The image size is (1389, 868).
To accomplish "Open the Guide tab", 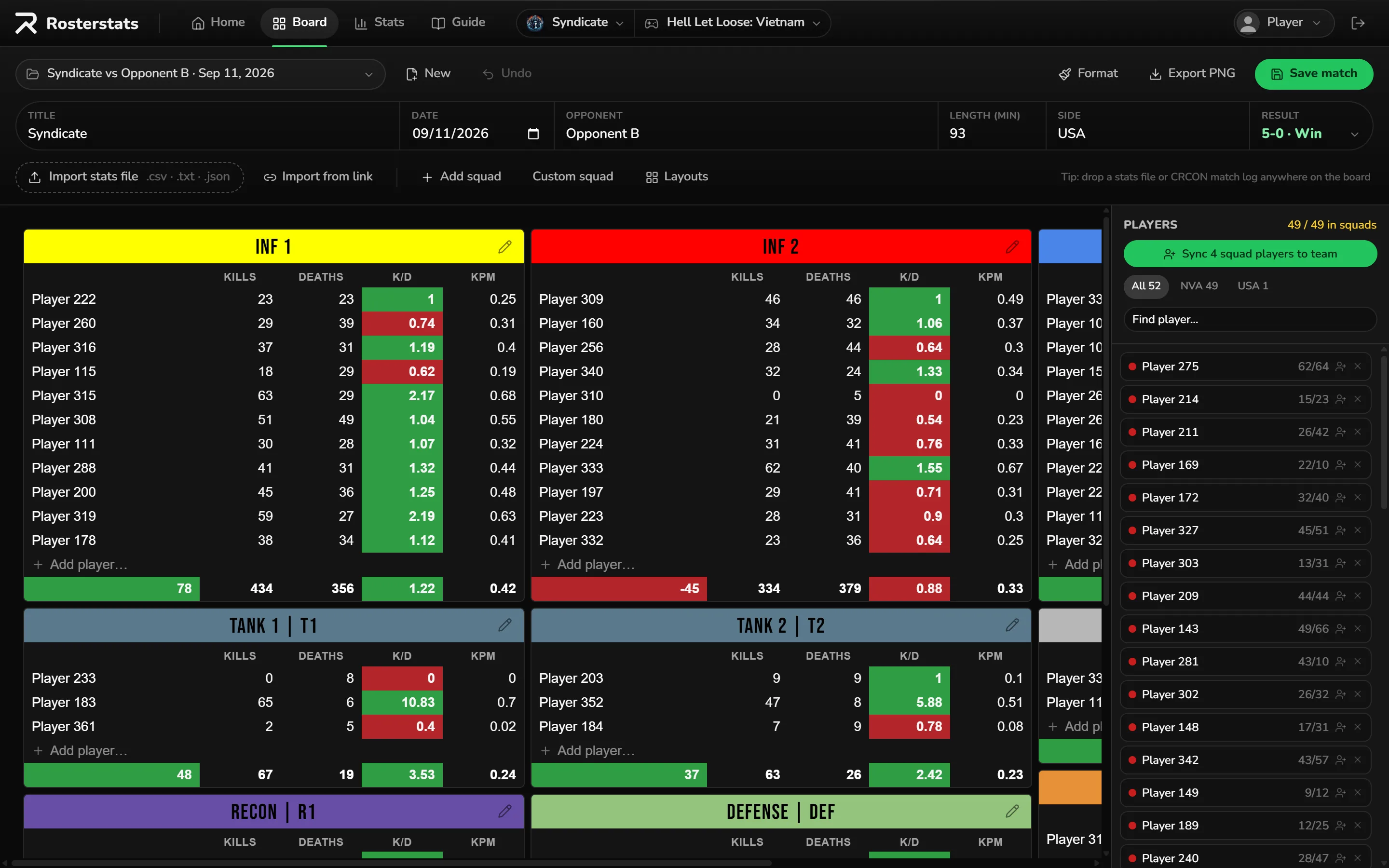I will [x=458, y=23].
